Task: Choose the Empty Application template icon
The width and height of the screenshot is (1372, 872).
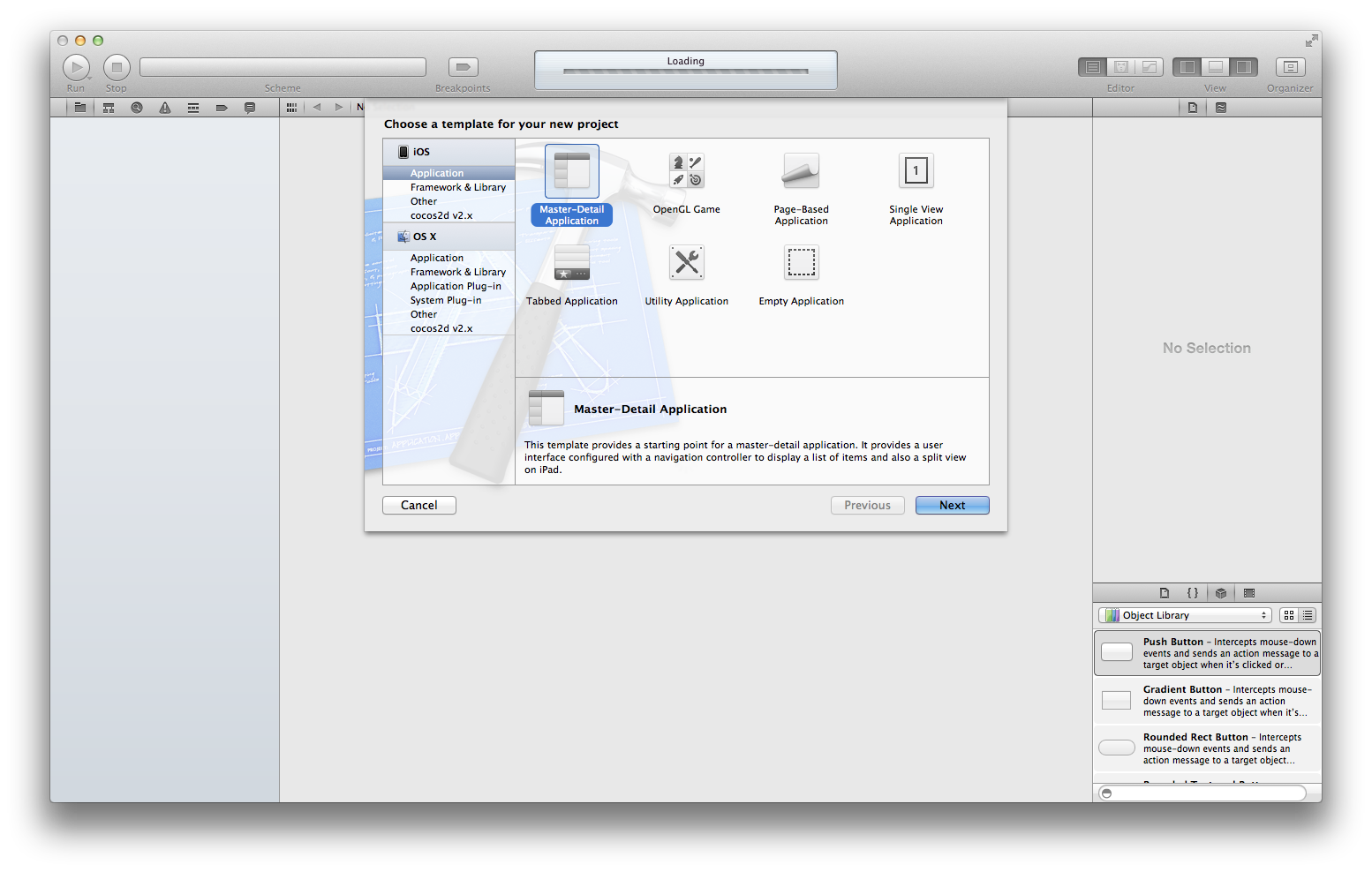Action: click(x=802, y=262)
